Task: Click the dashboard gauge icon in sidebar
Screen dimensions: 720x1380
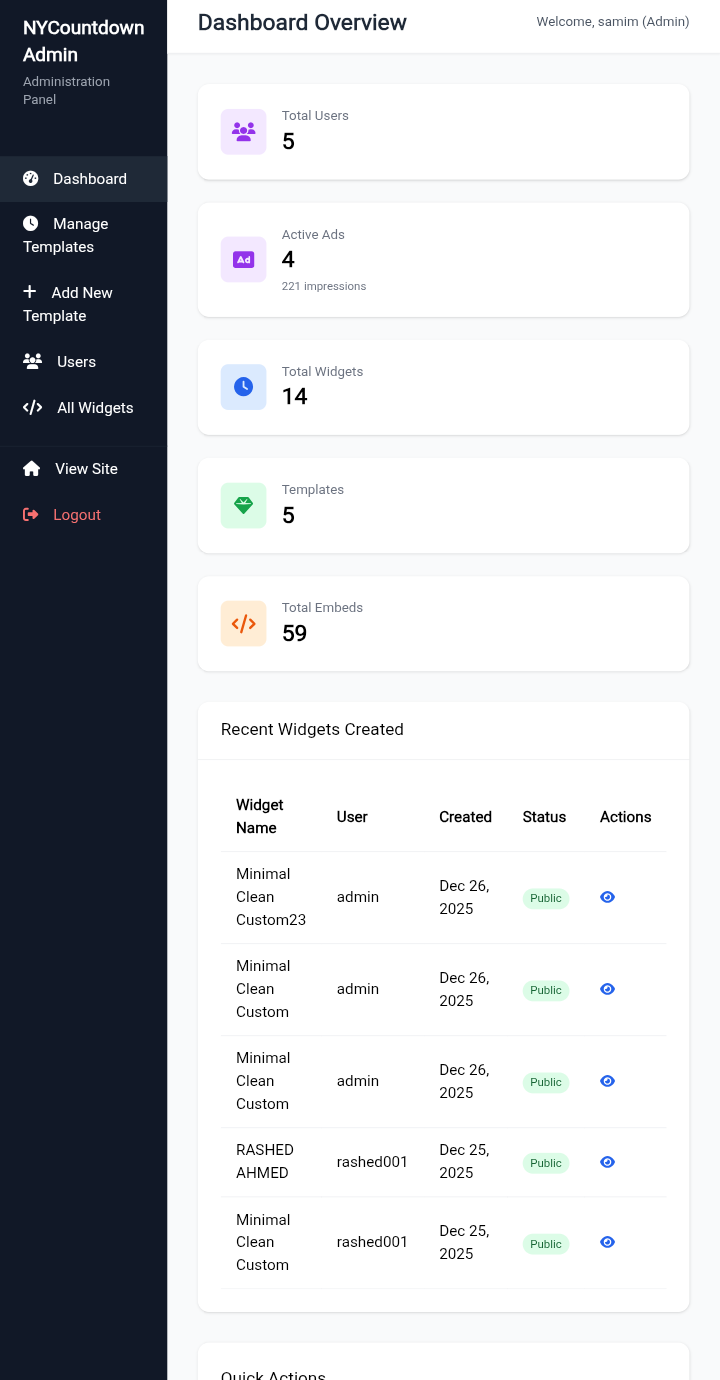Action: [31, 179]
